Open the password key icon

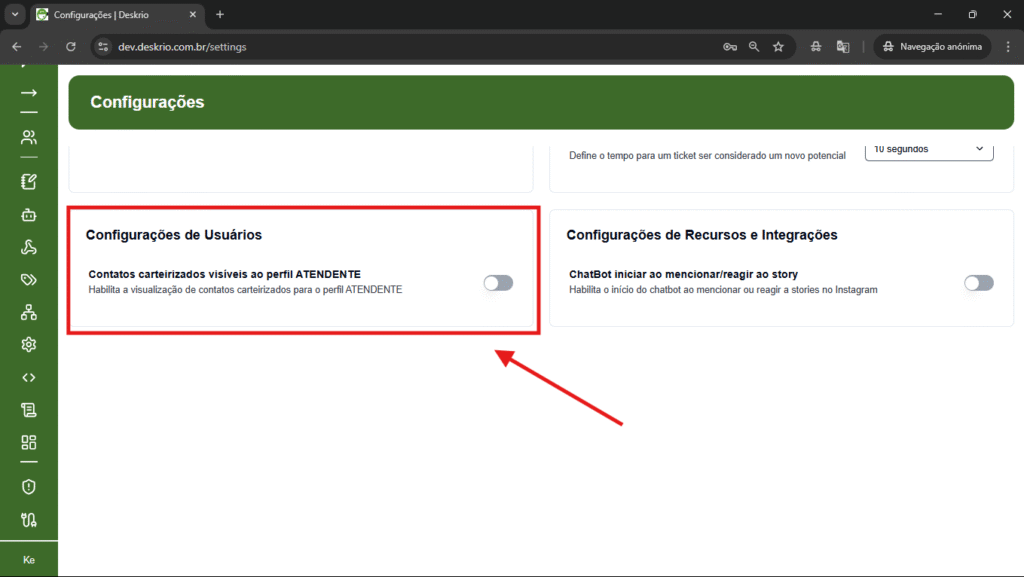(x=730, y=47)
